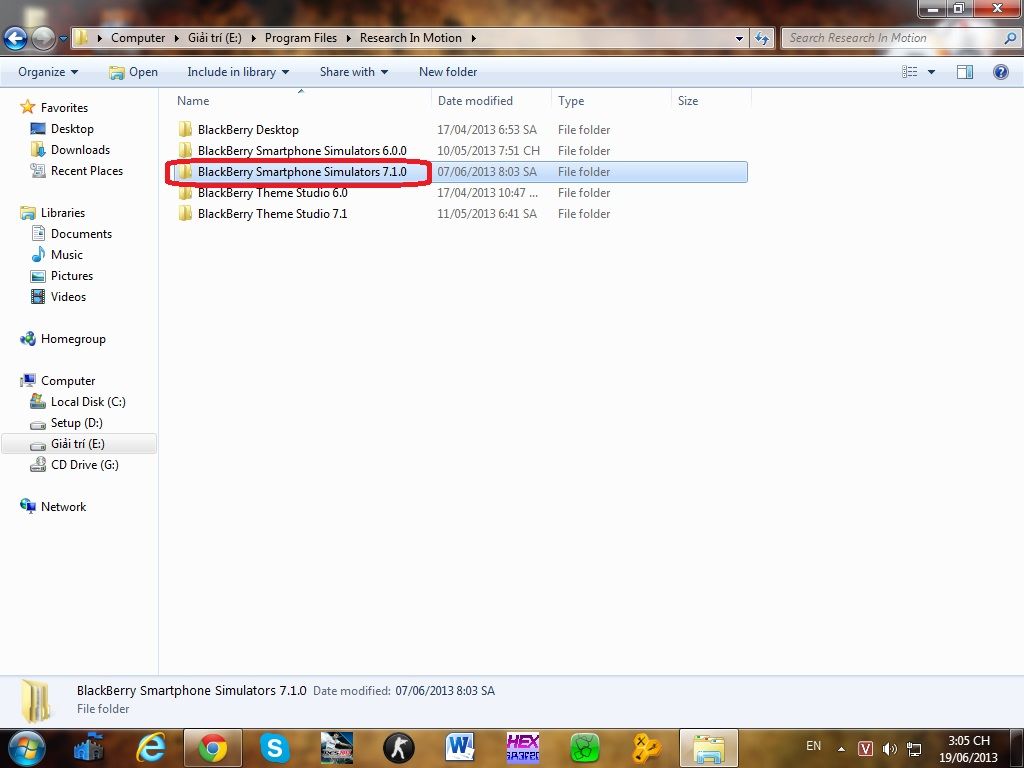Open the Windows Start menu

pos(27,748)
